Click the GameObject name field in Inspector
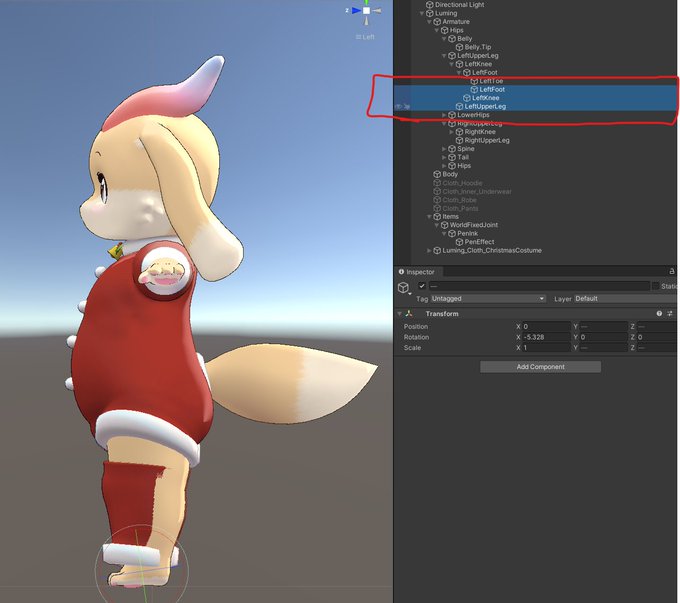This screenshot has width=680, height=603. (539, 285)
